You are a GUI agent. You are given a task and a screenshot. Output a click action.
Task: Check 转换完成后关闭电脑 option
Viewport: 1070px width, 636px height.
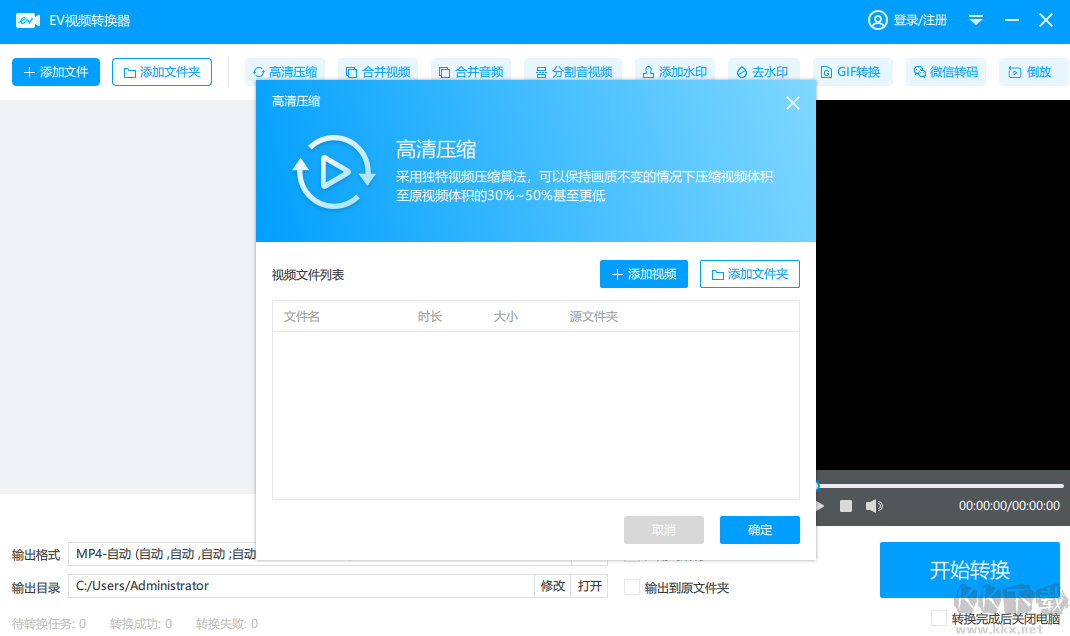(x=938, y=618)
